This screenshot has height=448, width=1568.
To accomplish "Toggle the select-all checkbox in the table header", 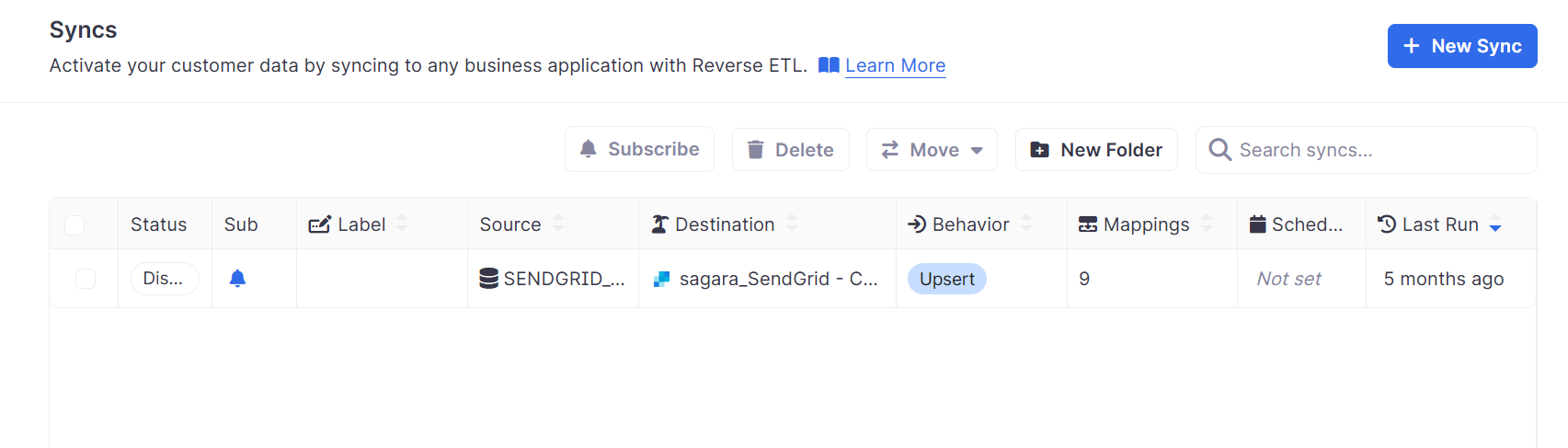I will (74, 225).
